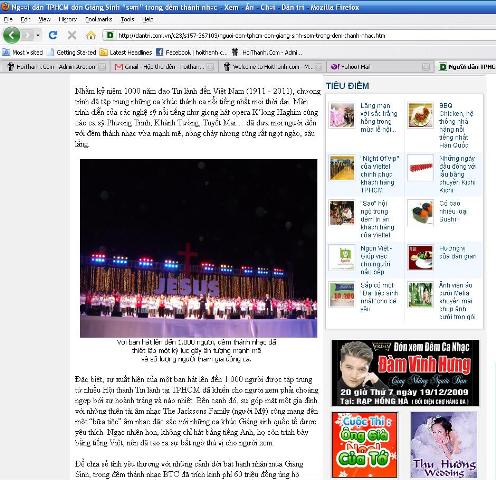Click the Forward navigation arrow
The width and height of the screenshot is (496, 480).
pyautogui.click(x=28, y=35)
